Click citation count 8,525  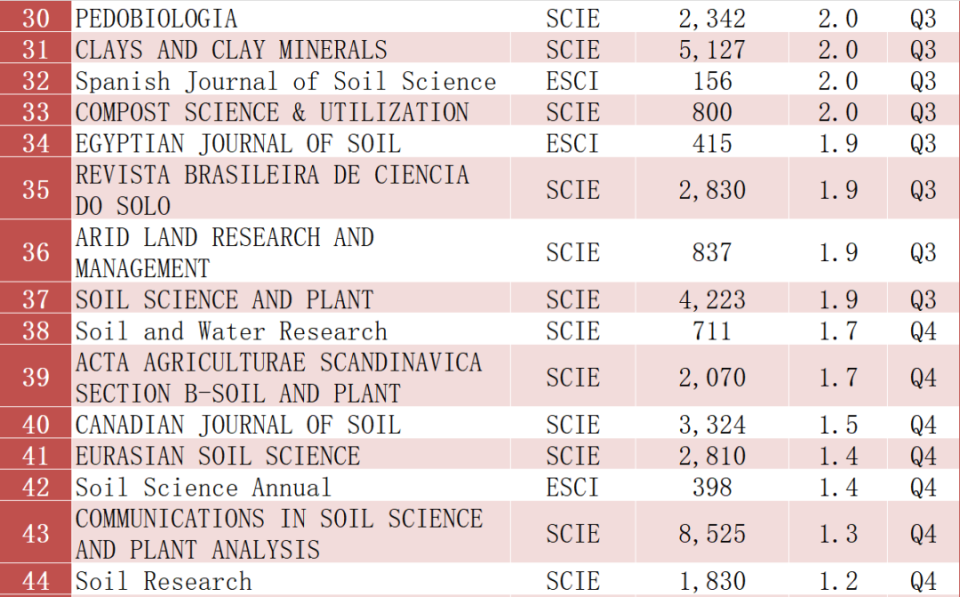coord(712,534)
